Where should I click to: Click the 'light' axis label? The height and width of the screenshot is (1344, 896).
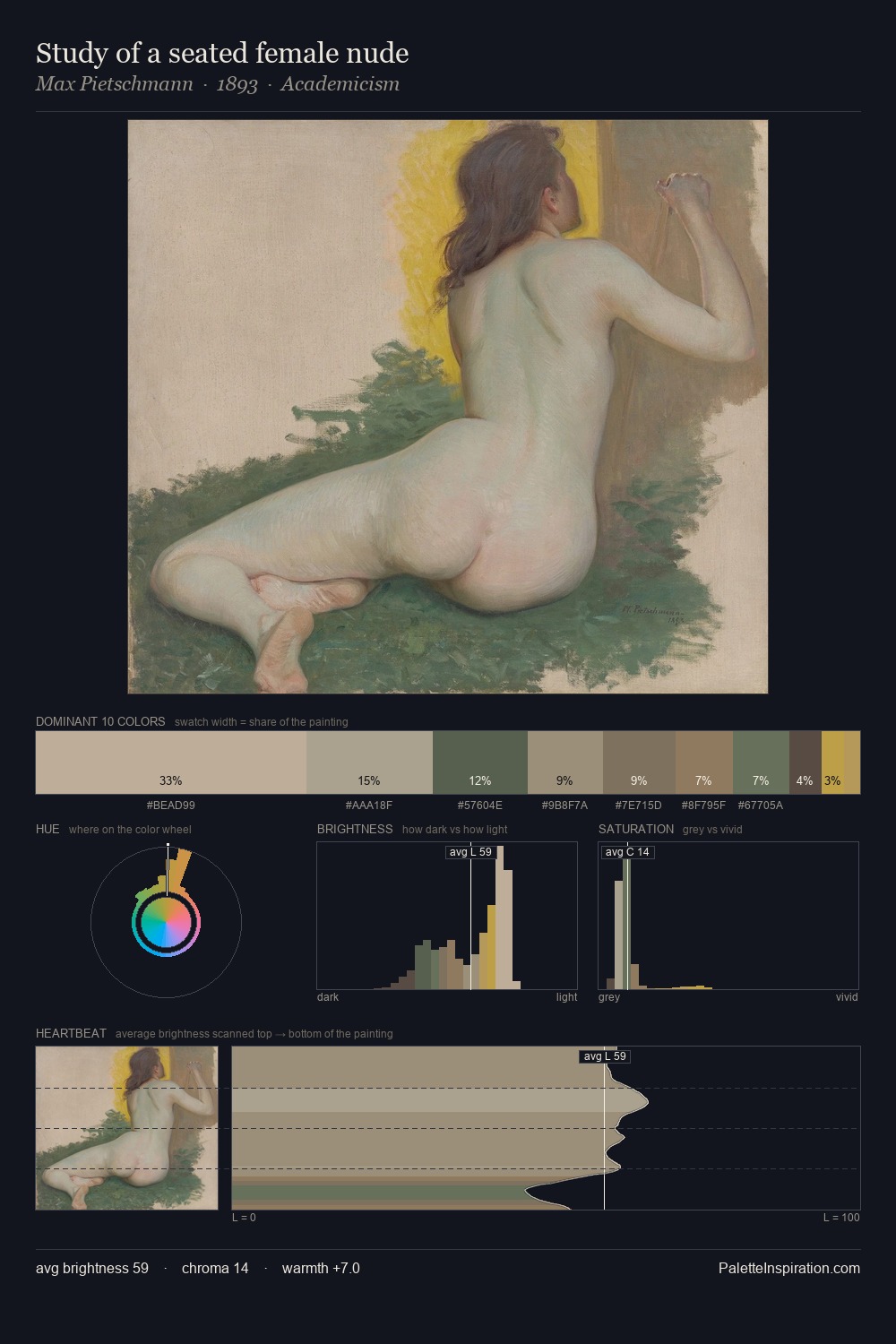(x=567, y=997)
